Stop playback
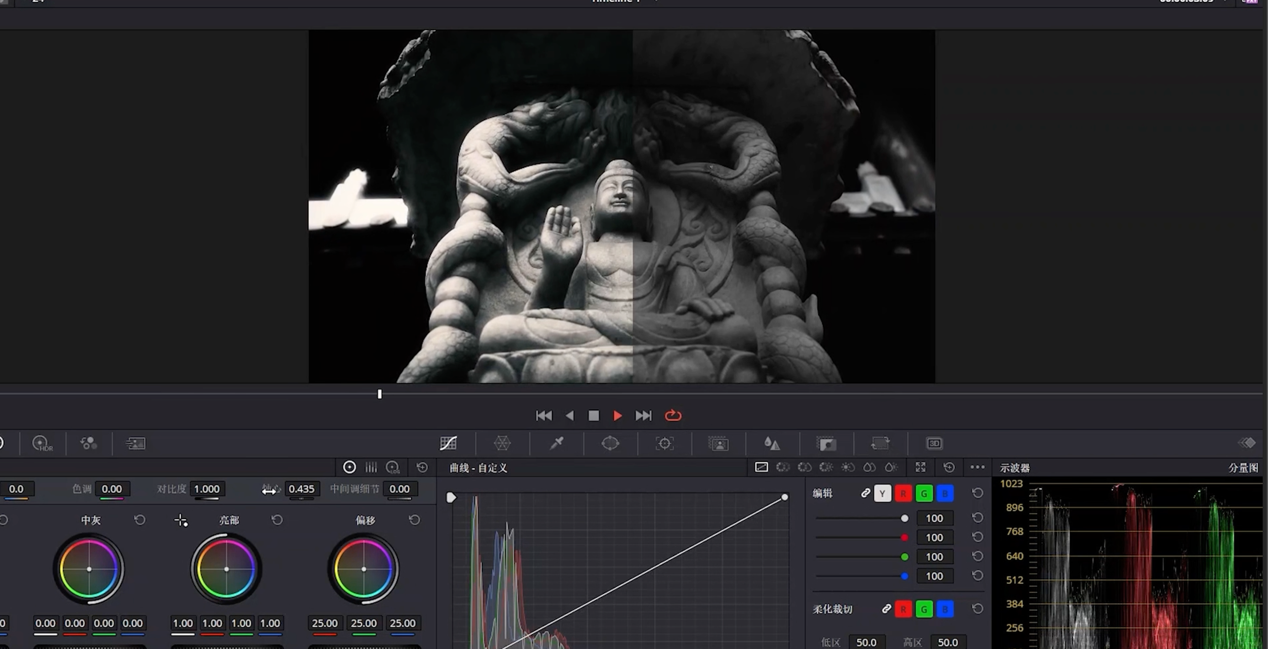The image size is (1268, 649). tap(594, 415)
